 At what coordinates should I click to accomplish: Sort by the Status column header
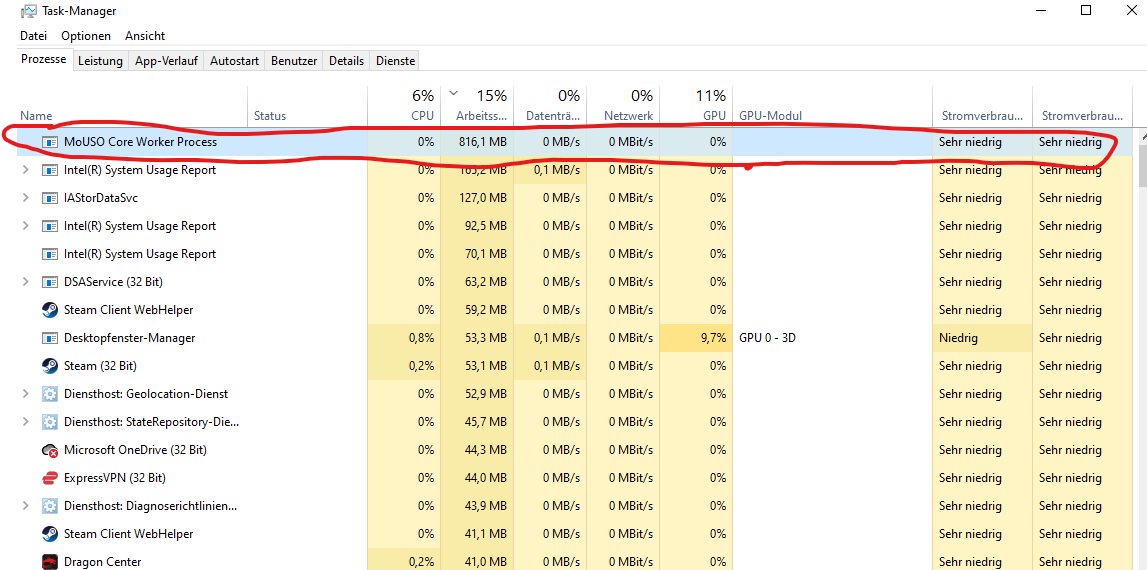tap(307, 105)
